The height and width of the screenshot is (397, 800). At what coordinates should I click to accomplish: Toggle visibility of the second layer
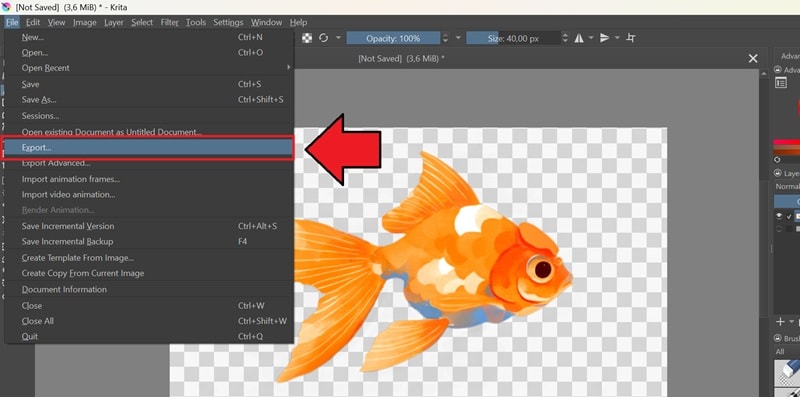point(779,229)
